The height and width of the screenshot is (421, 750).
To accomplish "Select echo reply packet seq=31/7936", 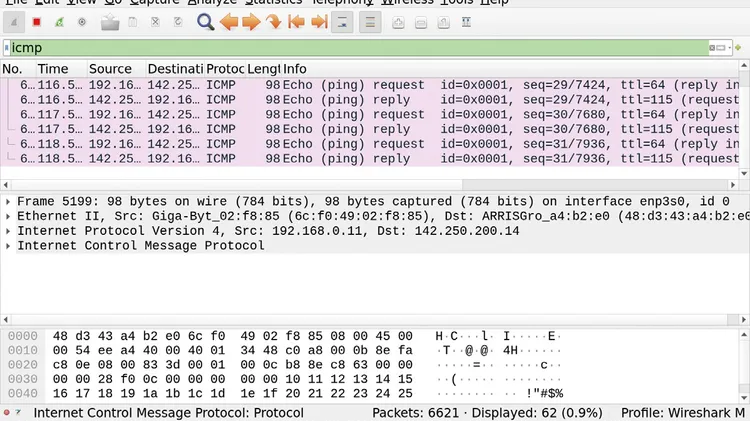I will coord(370,159).
